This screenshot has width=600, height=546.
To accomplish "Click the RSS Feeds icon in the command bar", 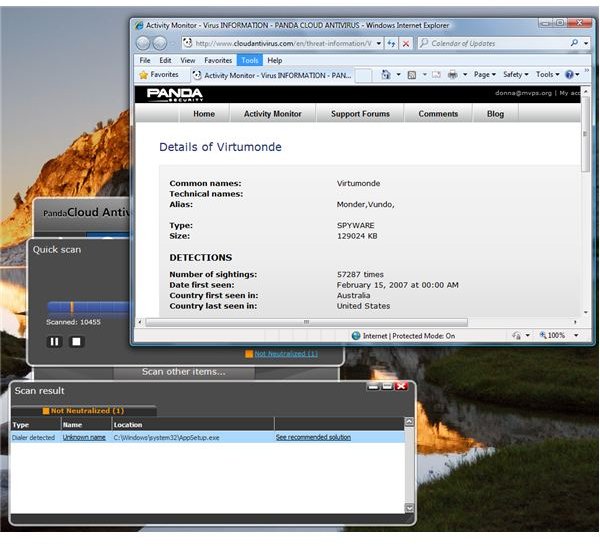I will 412,75.
